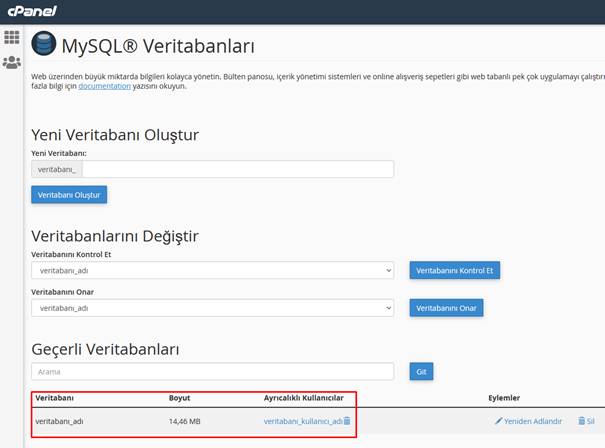Click the MySQL® Veritabanları page title
This screenshot has width=605, height=448.
coord(158,46)
